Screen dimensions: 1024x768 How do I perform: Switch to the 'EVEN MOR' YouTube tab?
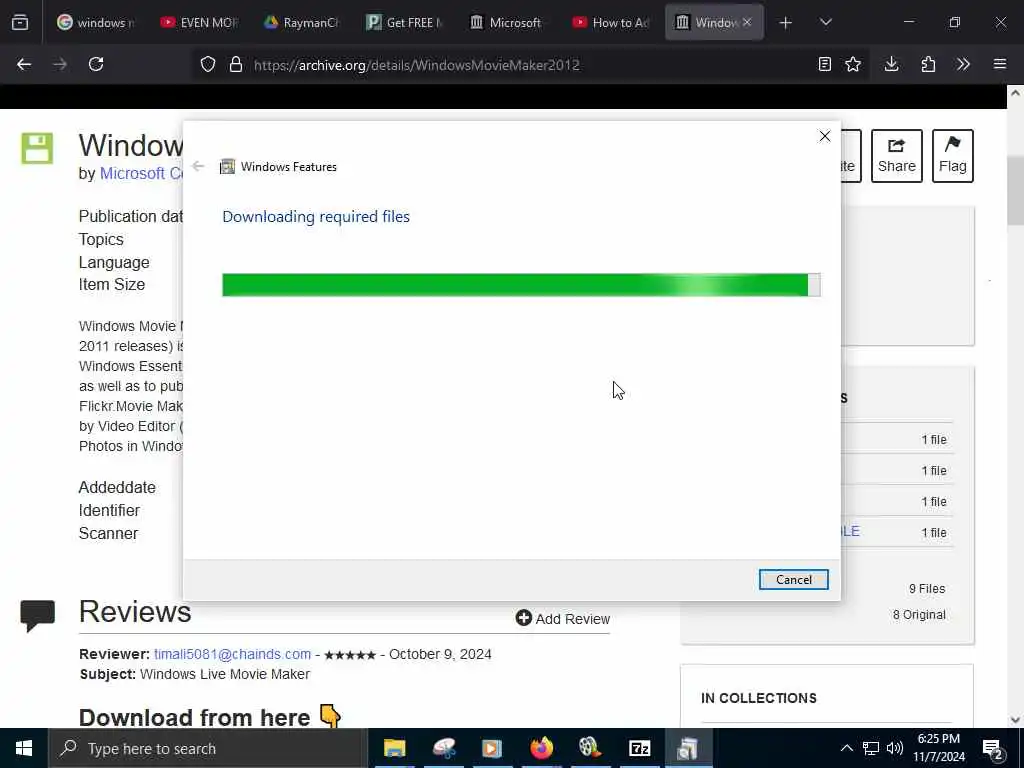point(200,22)
